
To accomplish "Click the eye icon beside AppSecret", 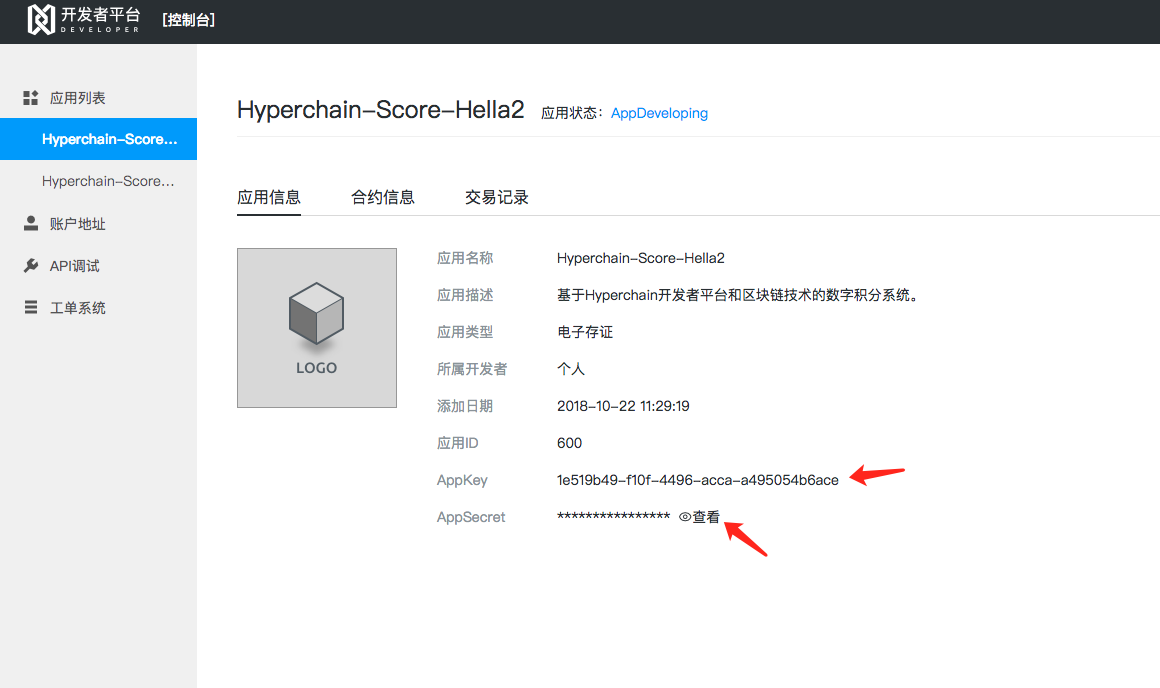I will [684, 517].
